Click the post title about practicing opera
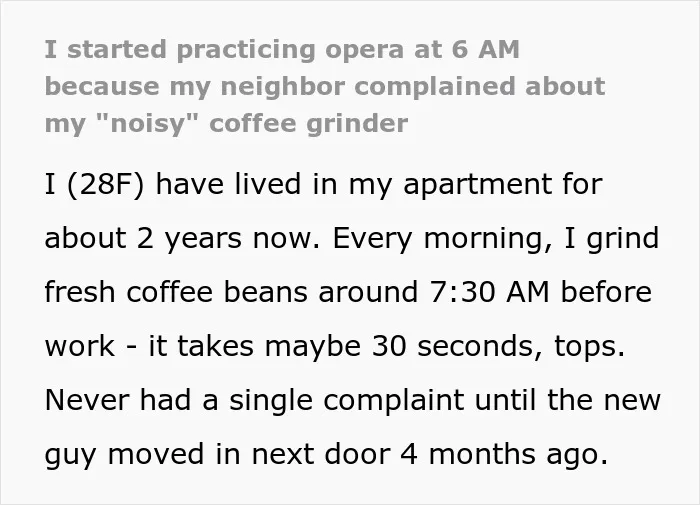Screen dimensions: 700x505 coord(325,87)
